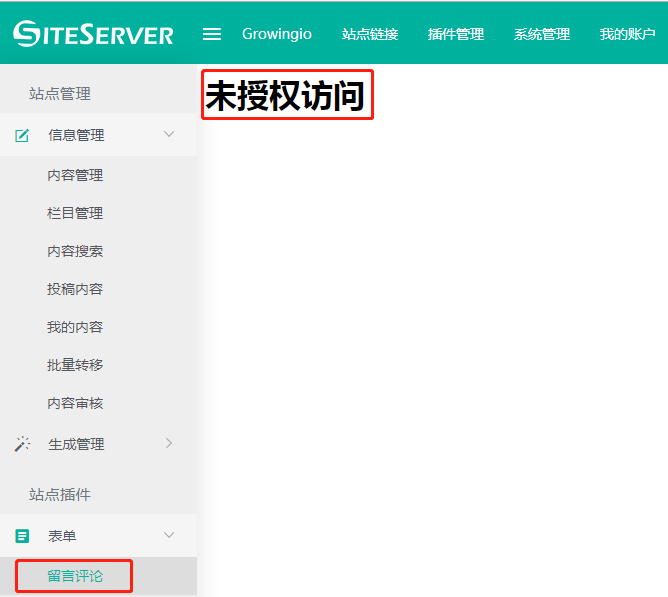Image resolution: width=668 pixels, height=597 pixels.
Task: Click the SiteServer logo
Action: pyautogui.click(x=93, y=34)
